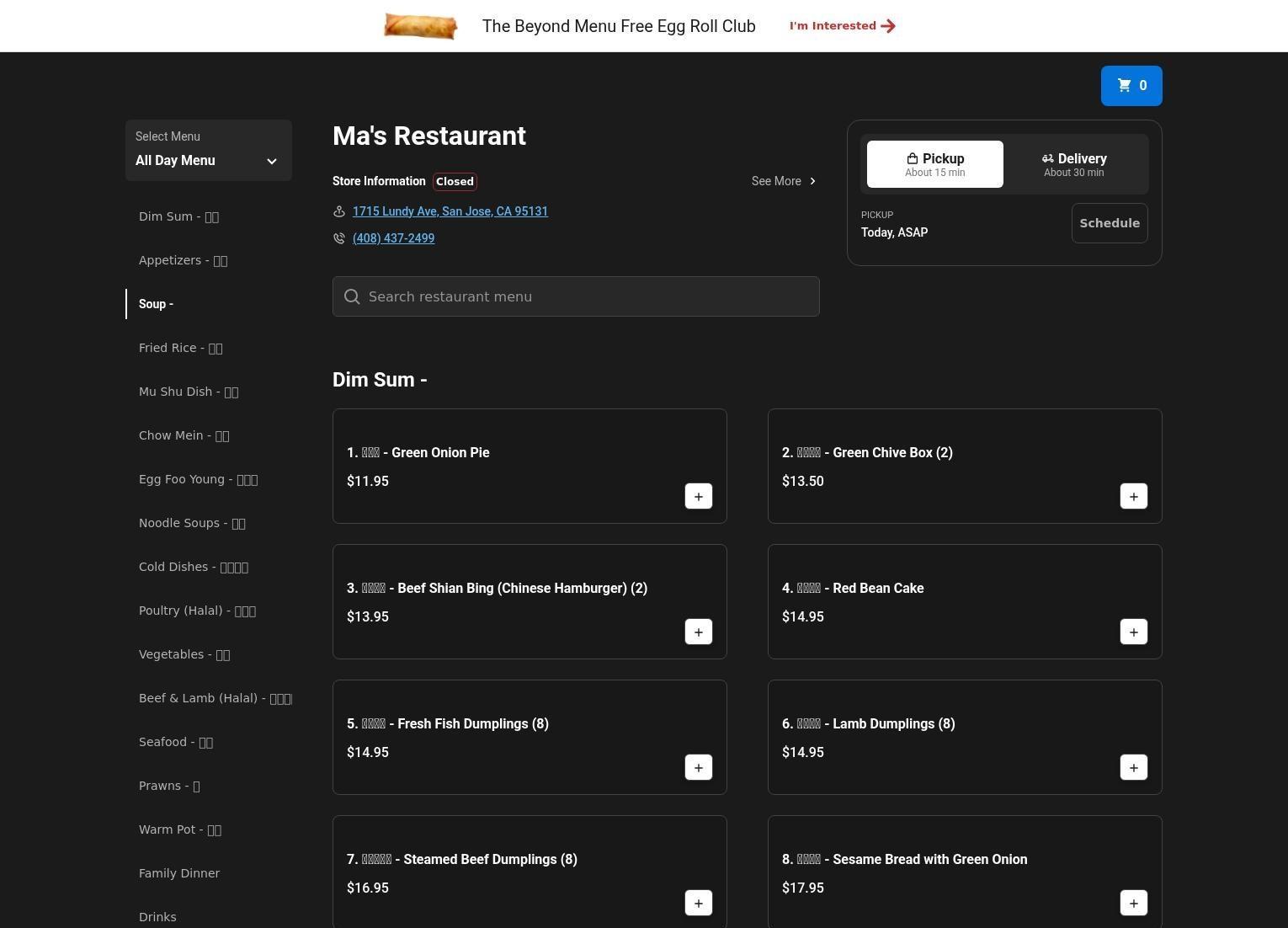This screenshot has width=1288, height=928.
Task: Add Green Onion Pie to cart
Action: (x=698, y=497)
